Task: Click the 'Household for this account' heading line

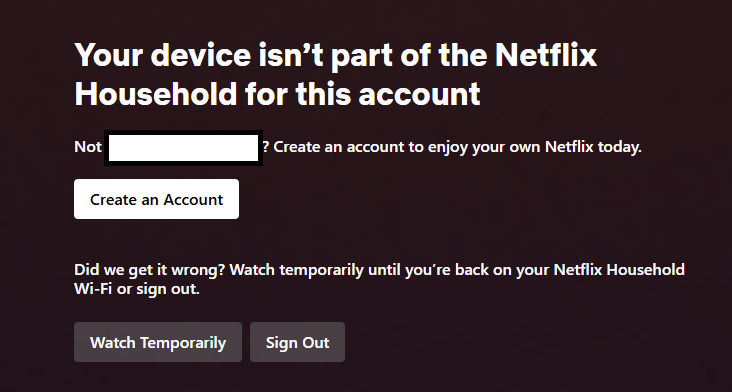Action: (277, 94)
